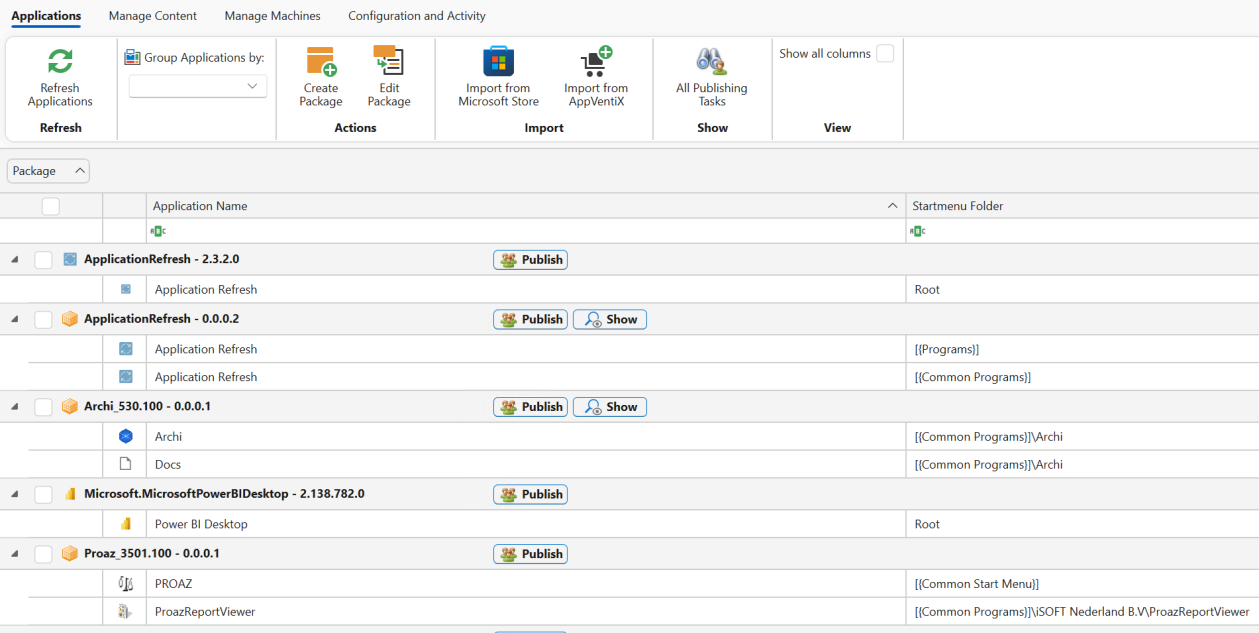Click the Refresh Applications icon
This screenshot has height=633, width=1259.
[x=60, y=61]
